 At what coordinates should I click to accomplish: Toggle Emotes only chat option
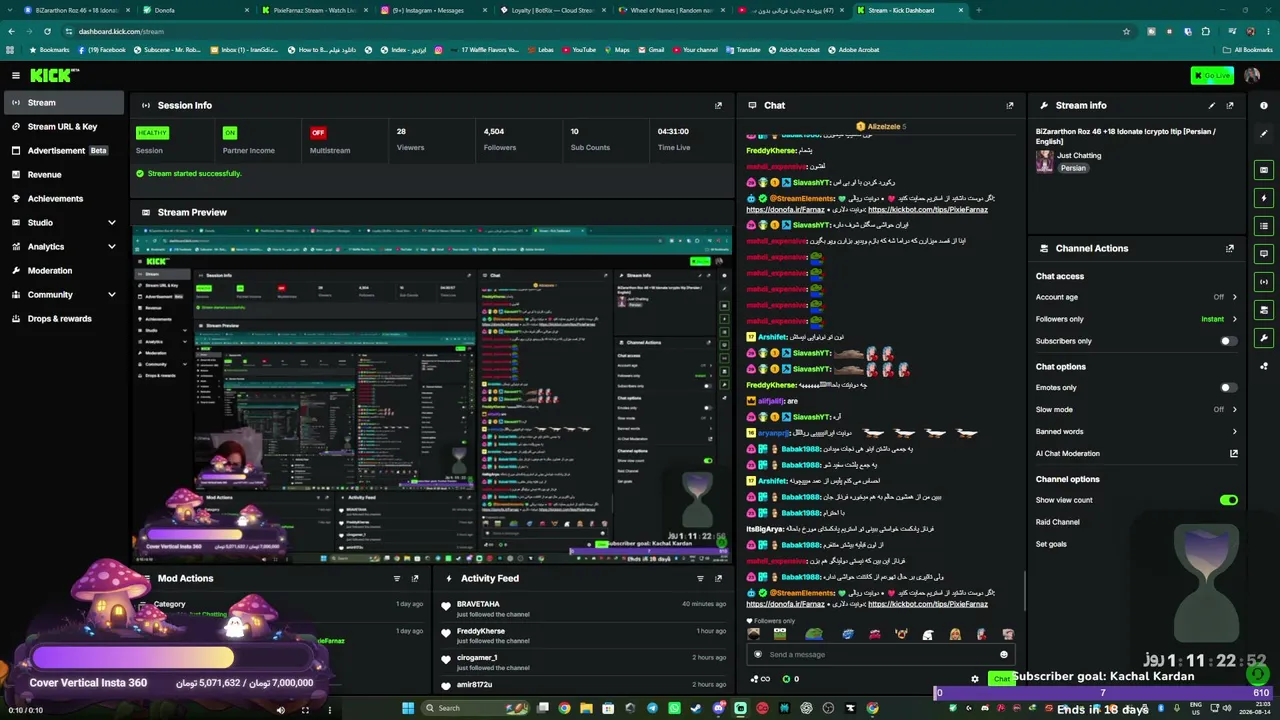(1228, 388)
